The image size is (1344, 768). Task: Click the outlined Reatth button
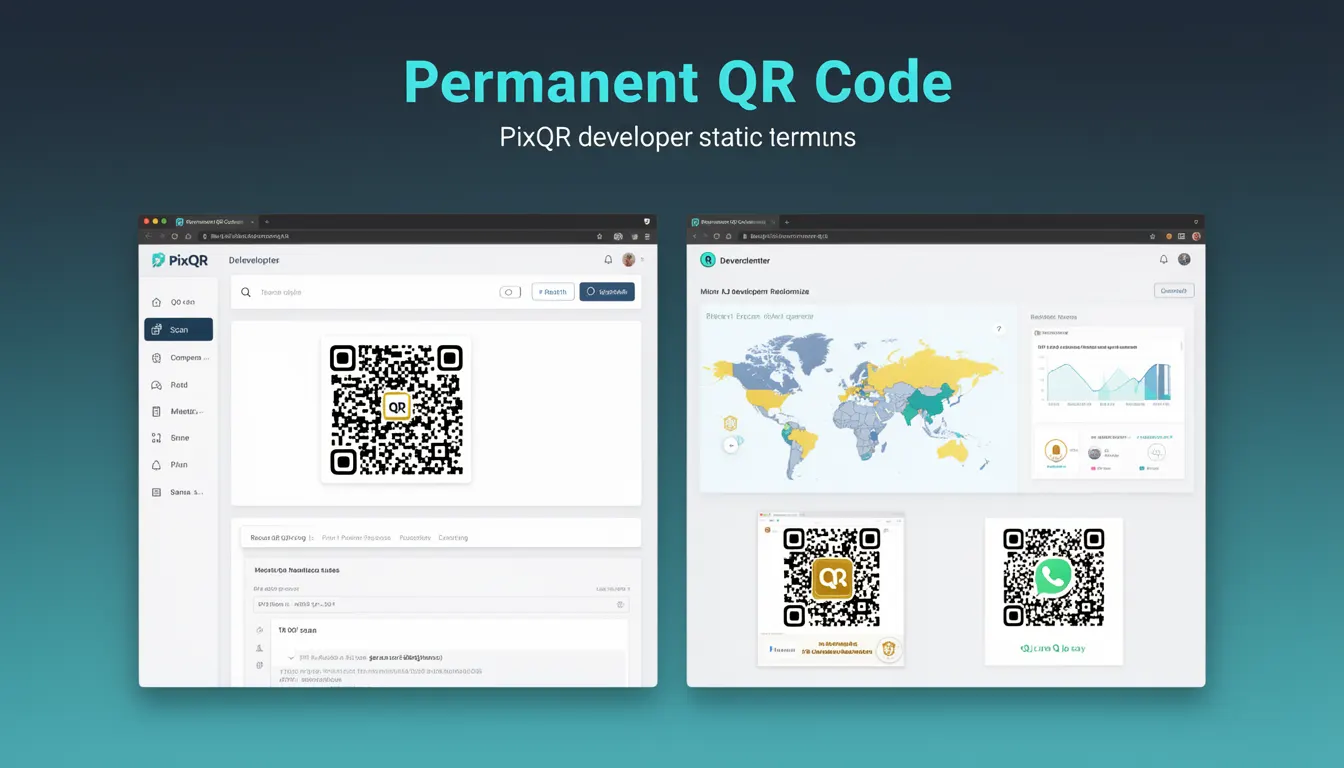553,292
